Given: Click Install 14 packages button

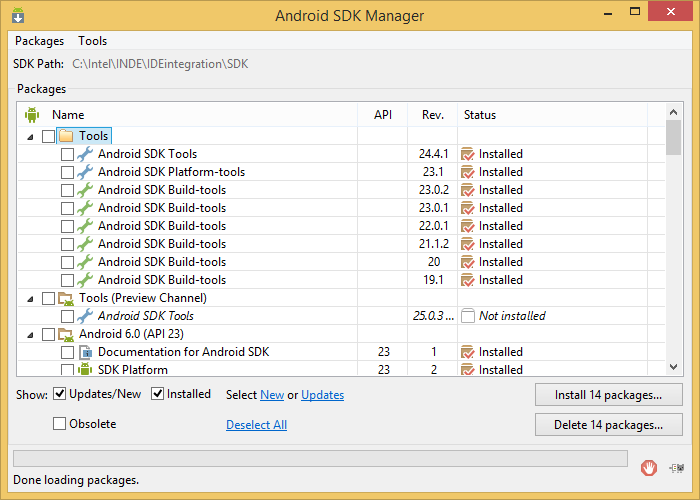Looking at the screenshot, I should click(609, 394).
